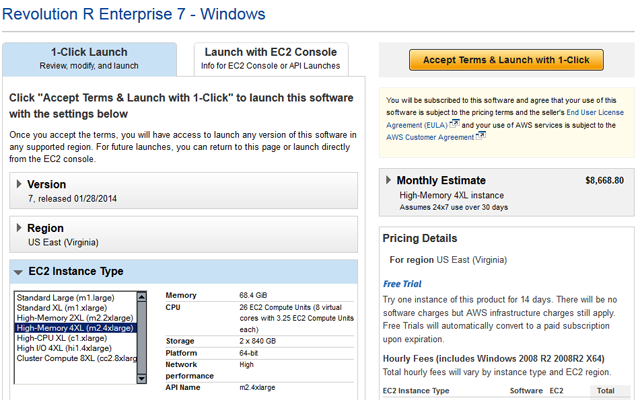The width and height of the screenshot is (640, 400).
Task: Click the 'High' network performance value
Action: (246, 364)
